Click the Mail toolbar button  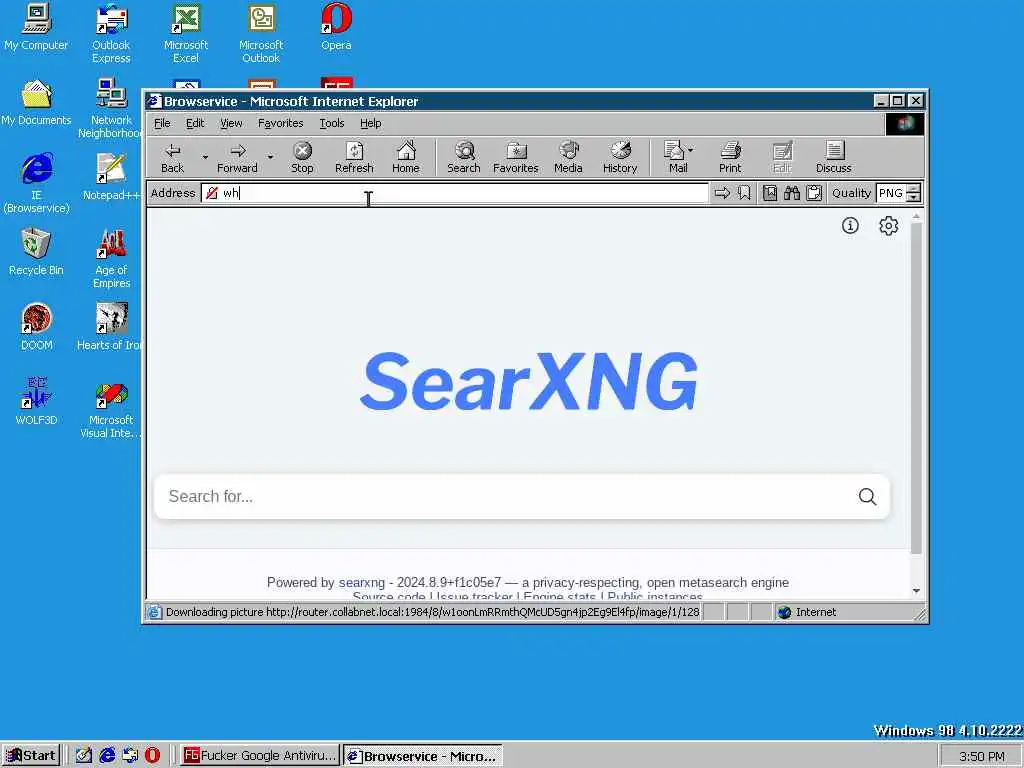[675, 157]
